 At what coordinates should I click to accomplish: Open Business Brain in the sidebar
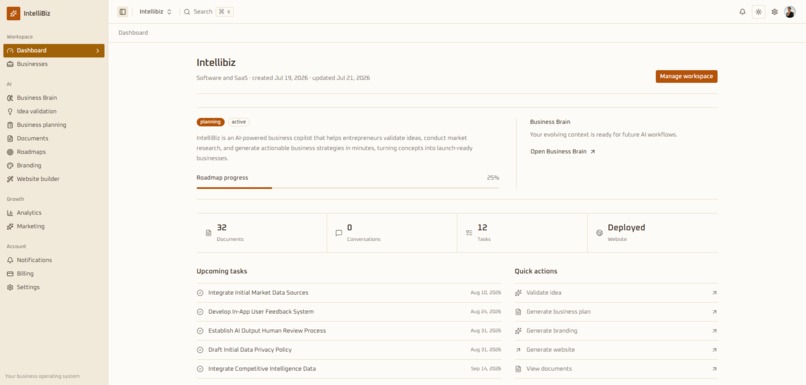(54, 98)
